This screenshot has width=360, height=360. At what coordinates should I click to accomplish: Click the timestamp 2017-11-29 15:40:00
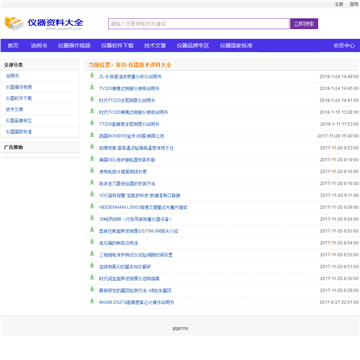click(x=338, y=136)
